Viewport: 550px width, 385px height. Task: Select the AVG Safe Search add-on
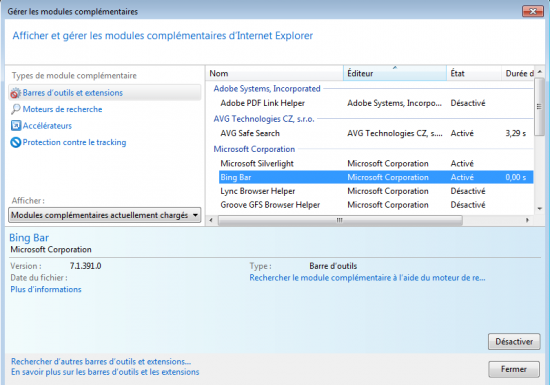(376, 133)
